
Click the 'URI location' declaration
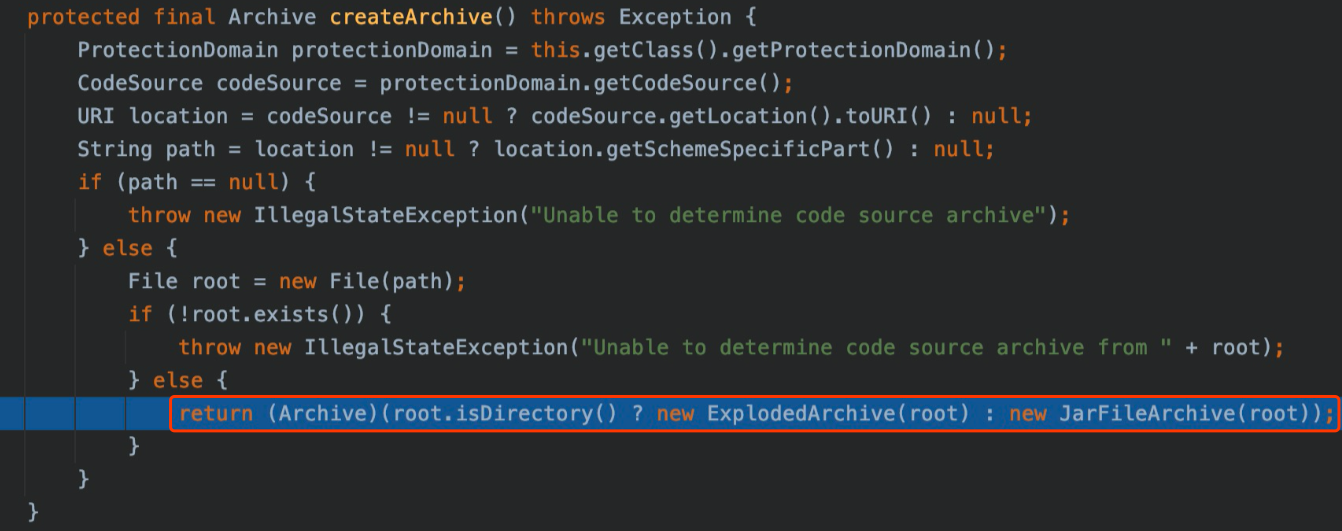pyautogui.click(x=153, y=116)
